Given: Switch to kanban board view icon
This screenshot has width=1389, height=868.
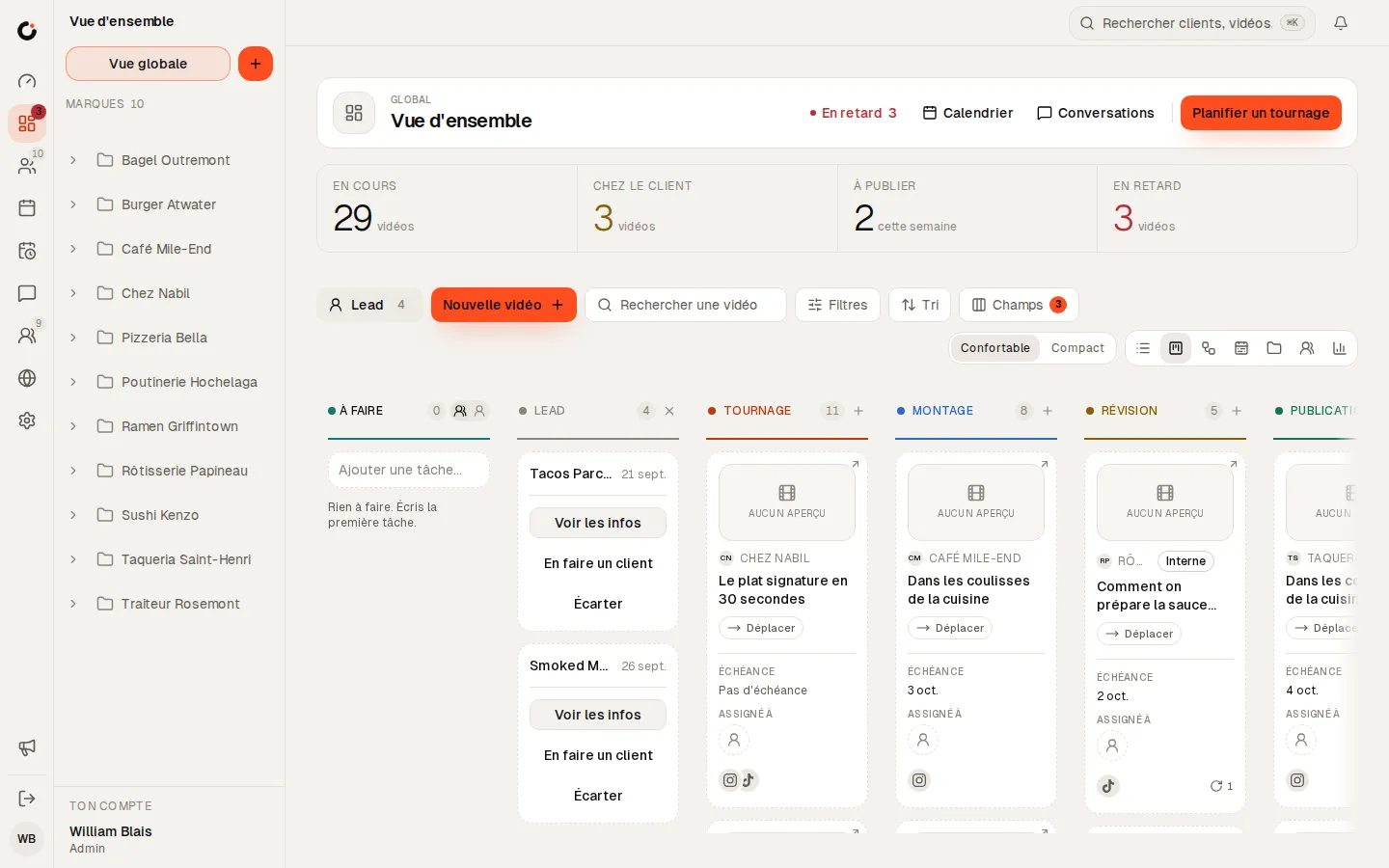Looking at the screenshot, I should pos(1176,348).
